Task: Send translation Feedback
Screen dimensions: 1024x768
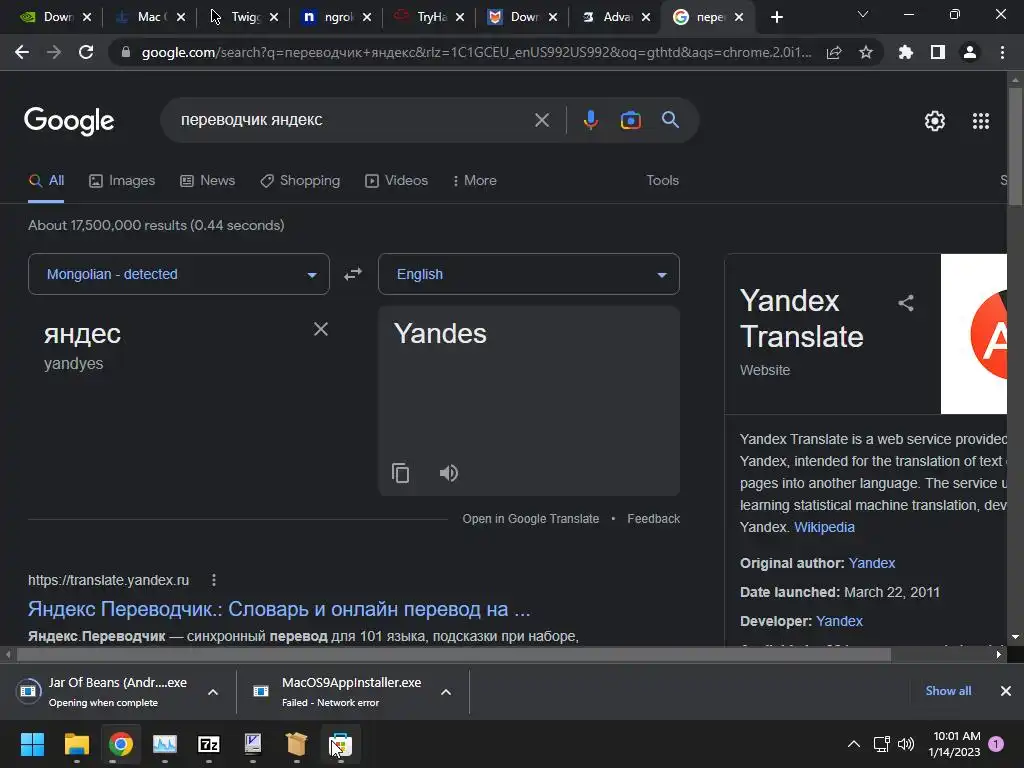Action: [x=653, y=519]
